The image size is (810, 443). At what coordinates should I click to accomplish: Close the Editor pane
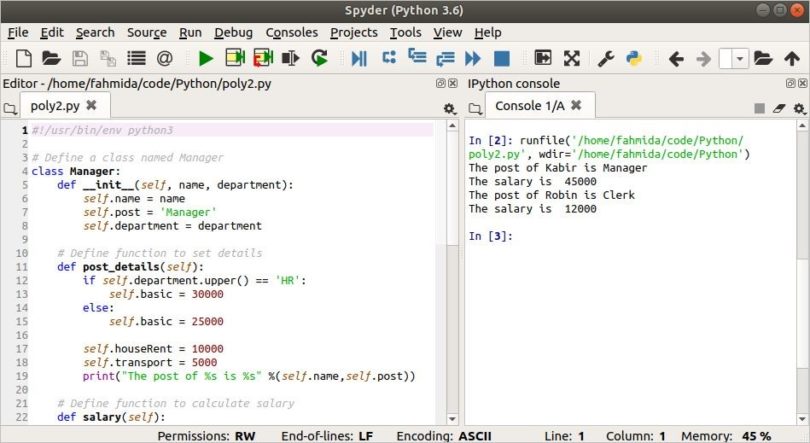pyautogui.click(x=453, y=83)
